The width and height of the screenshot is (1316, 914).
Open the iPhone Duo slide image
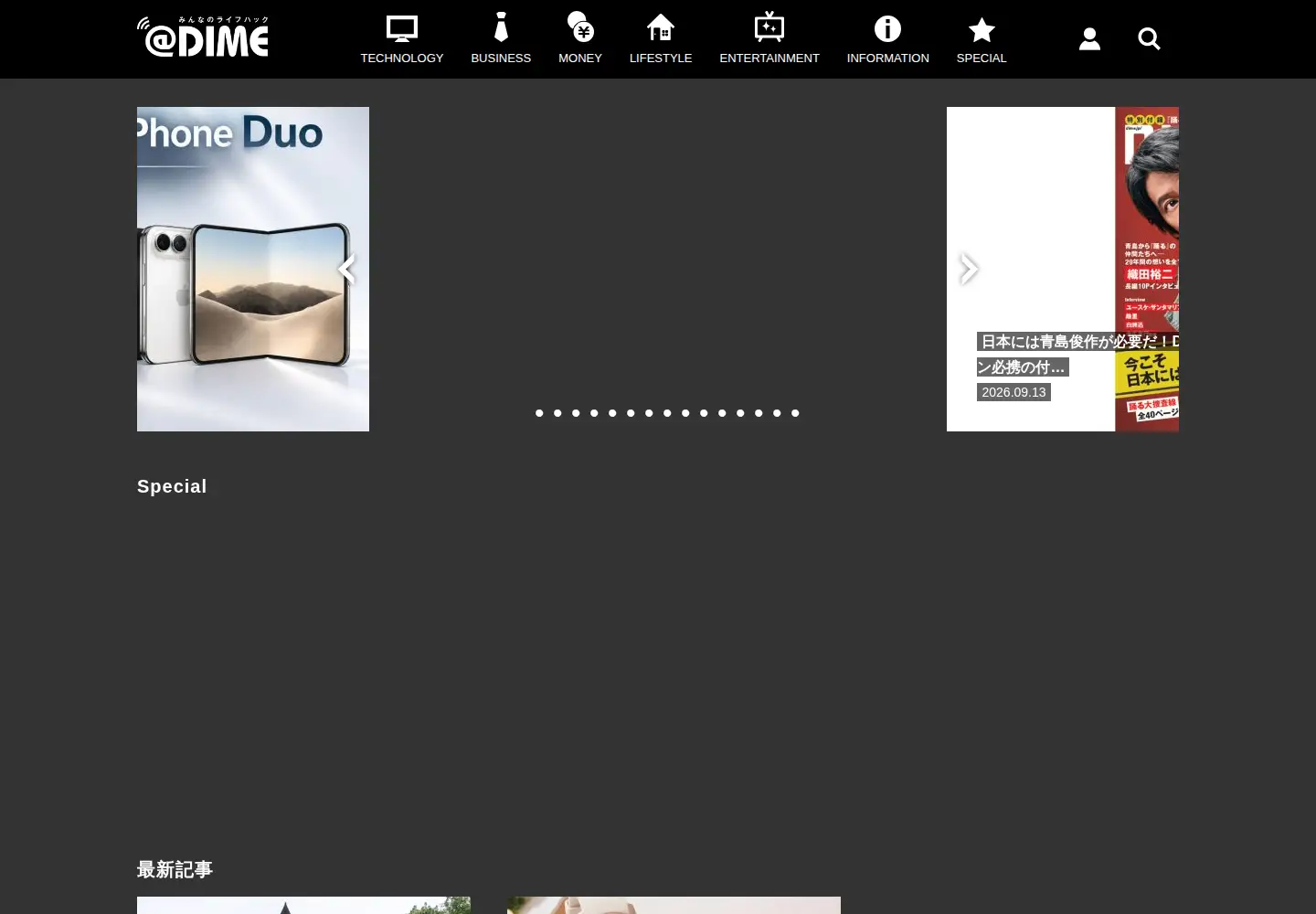click(x=253, y=269)
